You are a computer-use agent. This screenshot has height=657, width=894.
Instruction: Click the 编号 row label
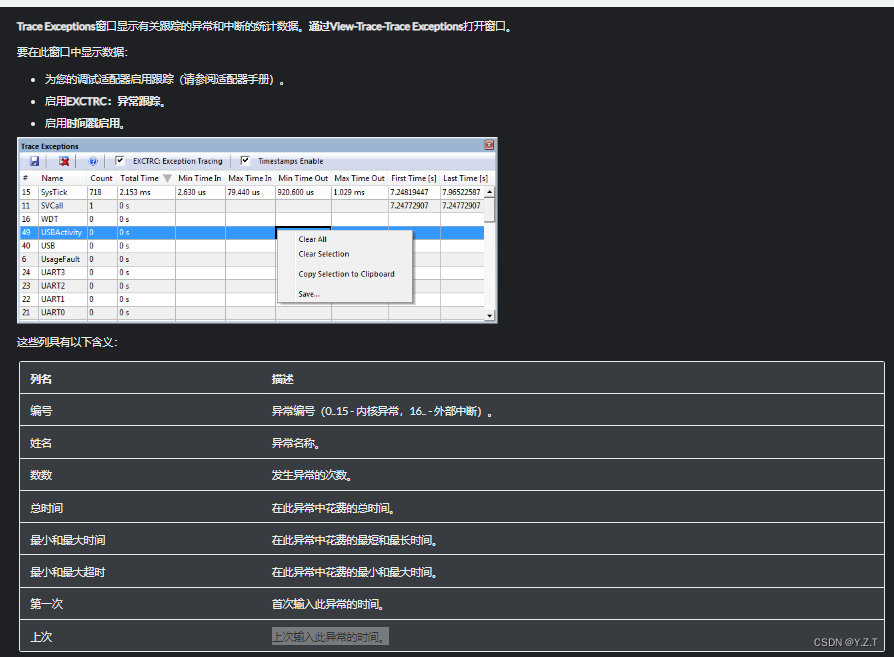[x=41, y=411]
